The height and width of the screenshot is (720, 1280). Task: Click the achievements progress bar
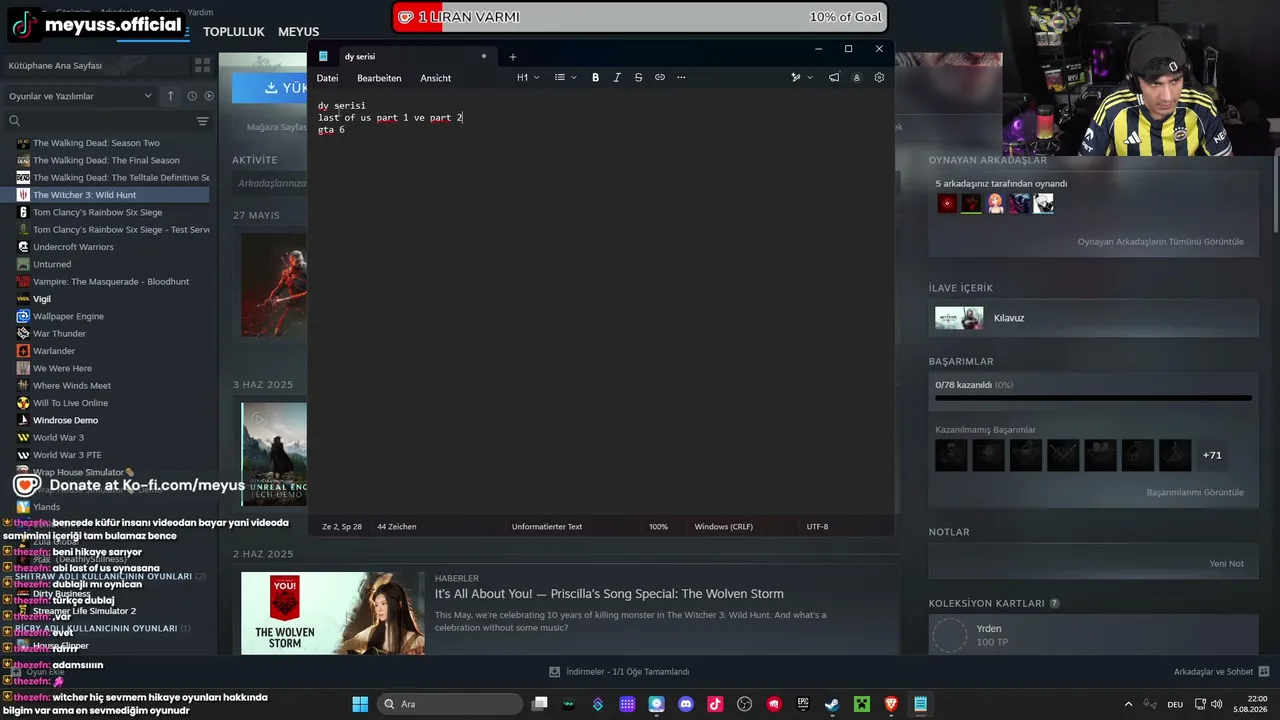1094,398
